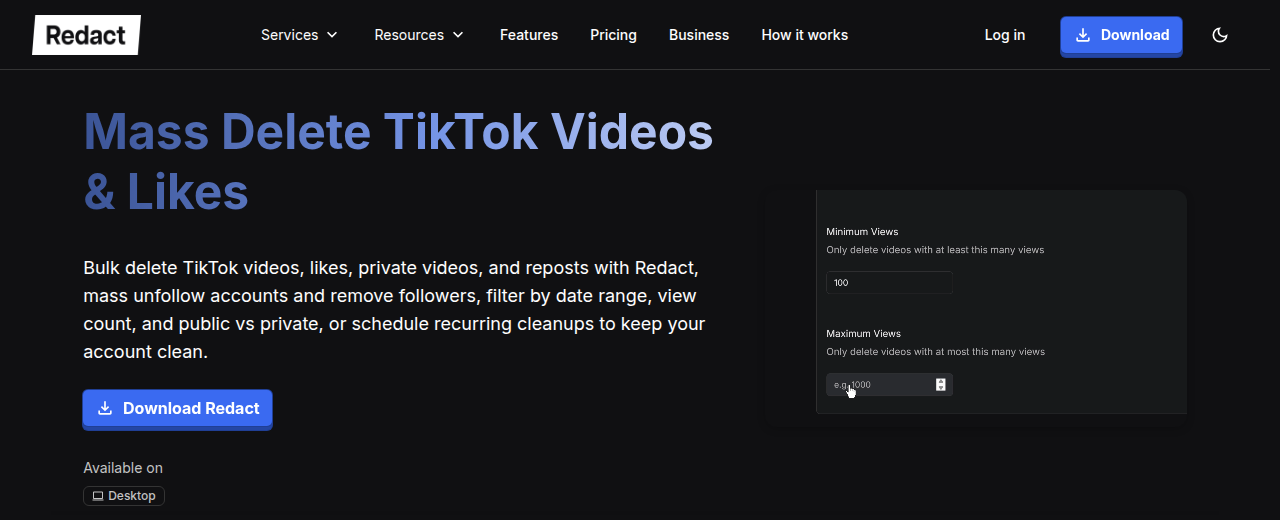
Task: Click the Download Redact button
Action: point(177,408)
